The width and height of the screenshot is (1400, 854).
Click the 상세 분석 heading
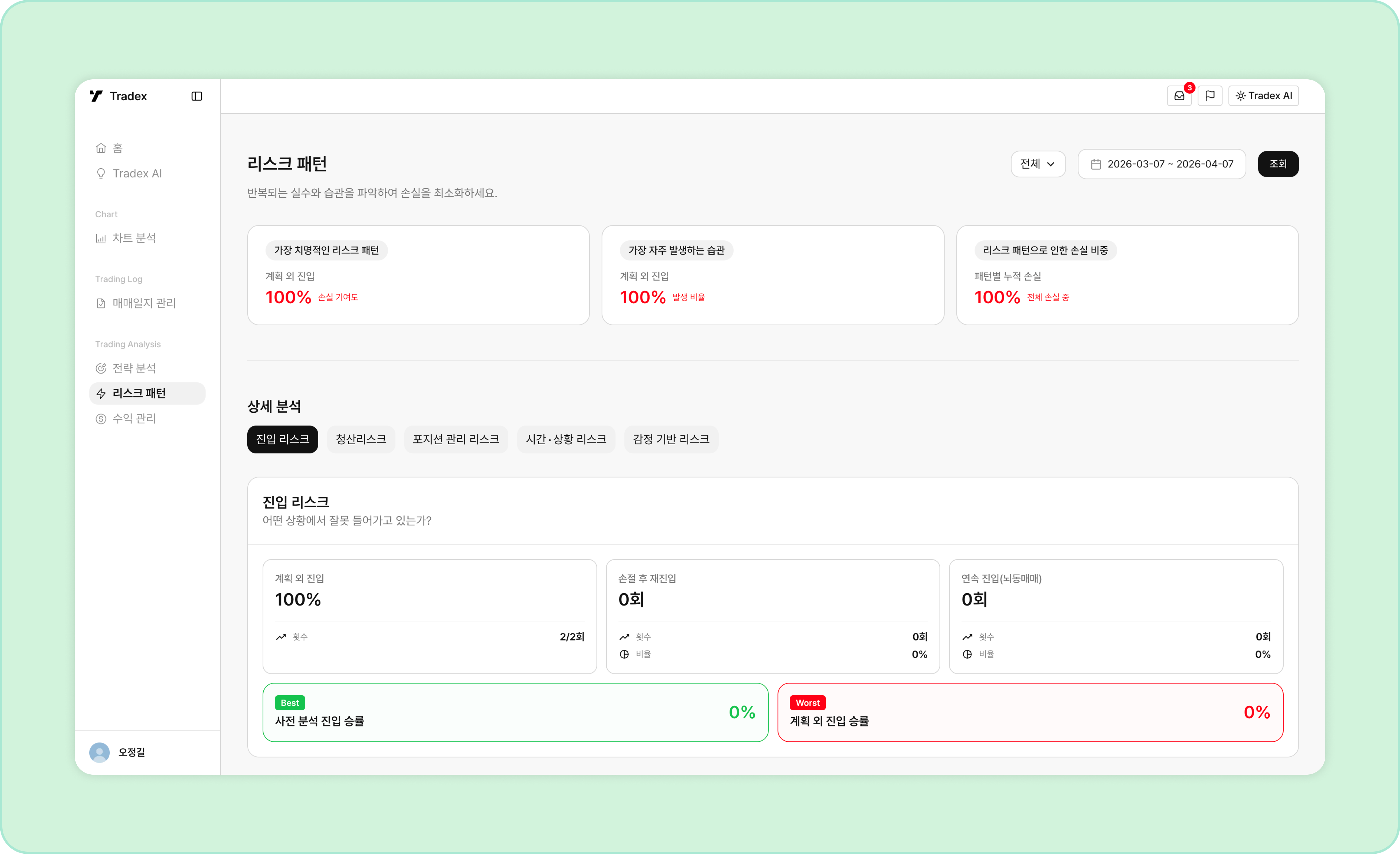click(274, 406)
